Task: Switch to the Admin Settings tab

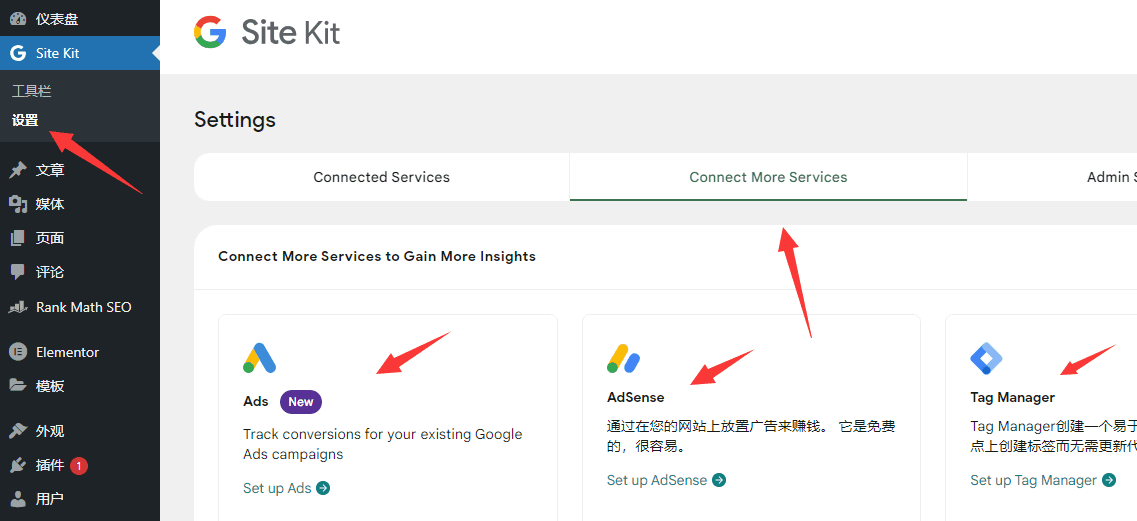Action: click(1052, 177)
